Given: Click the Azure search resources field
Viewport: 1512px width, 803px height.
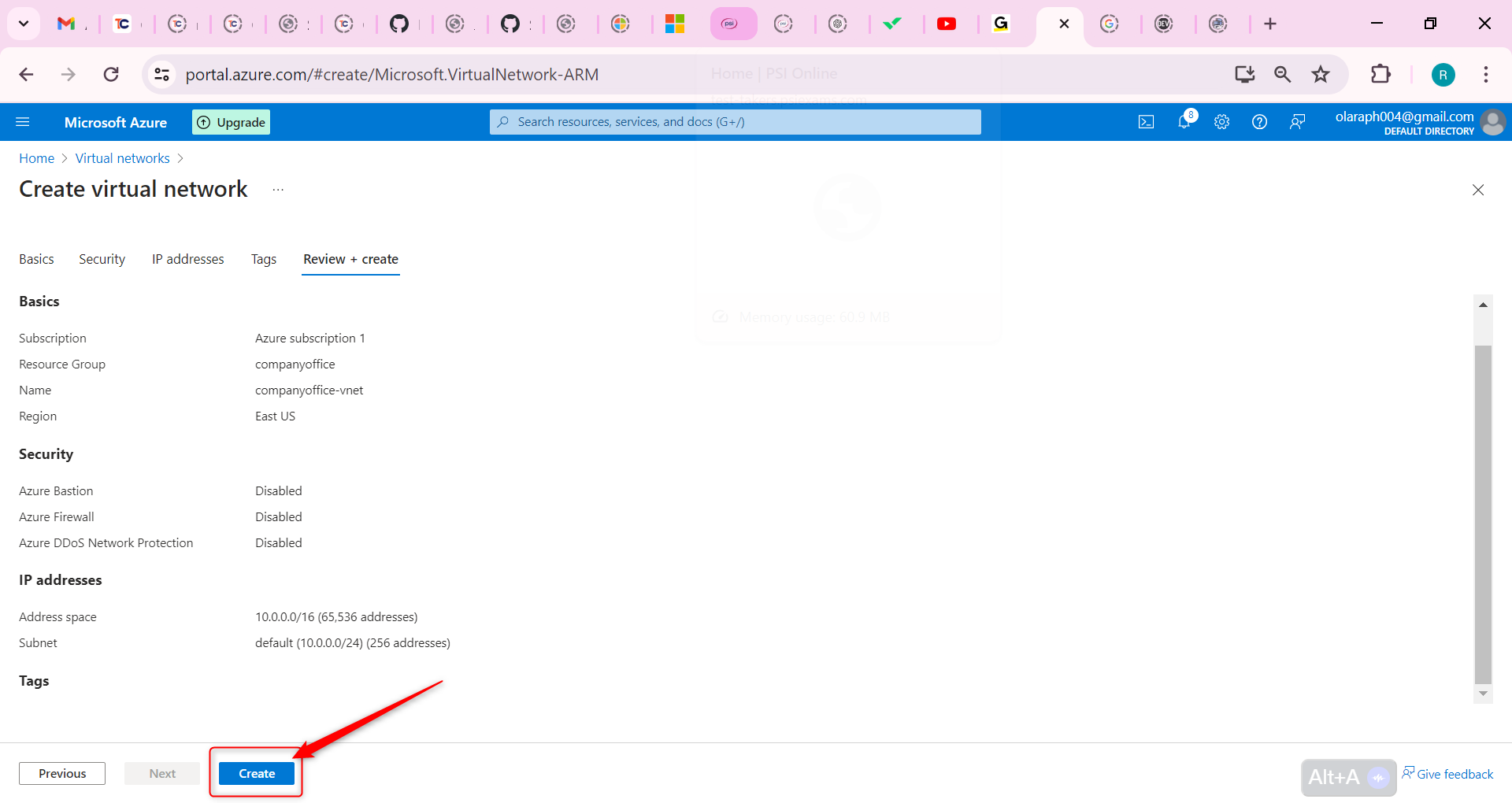Looking at the screenshot, I should (x=736, y=122).
